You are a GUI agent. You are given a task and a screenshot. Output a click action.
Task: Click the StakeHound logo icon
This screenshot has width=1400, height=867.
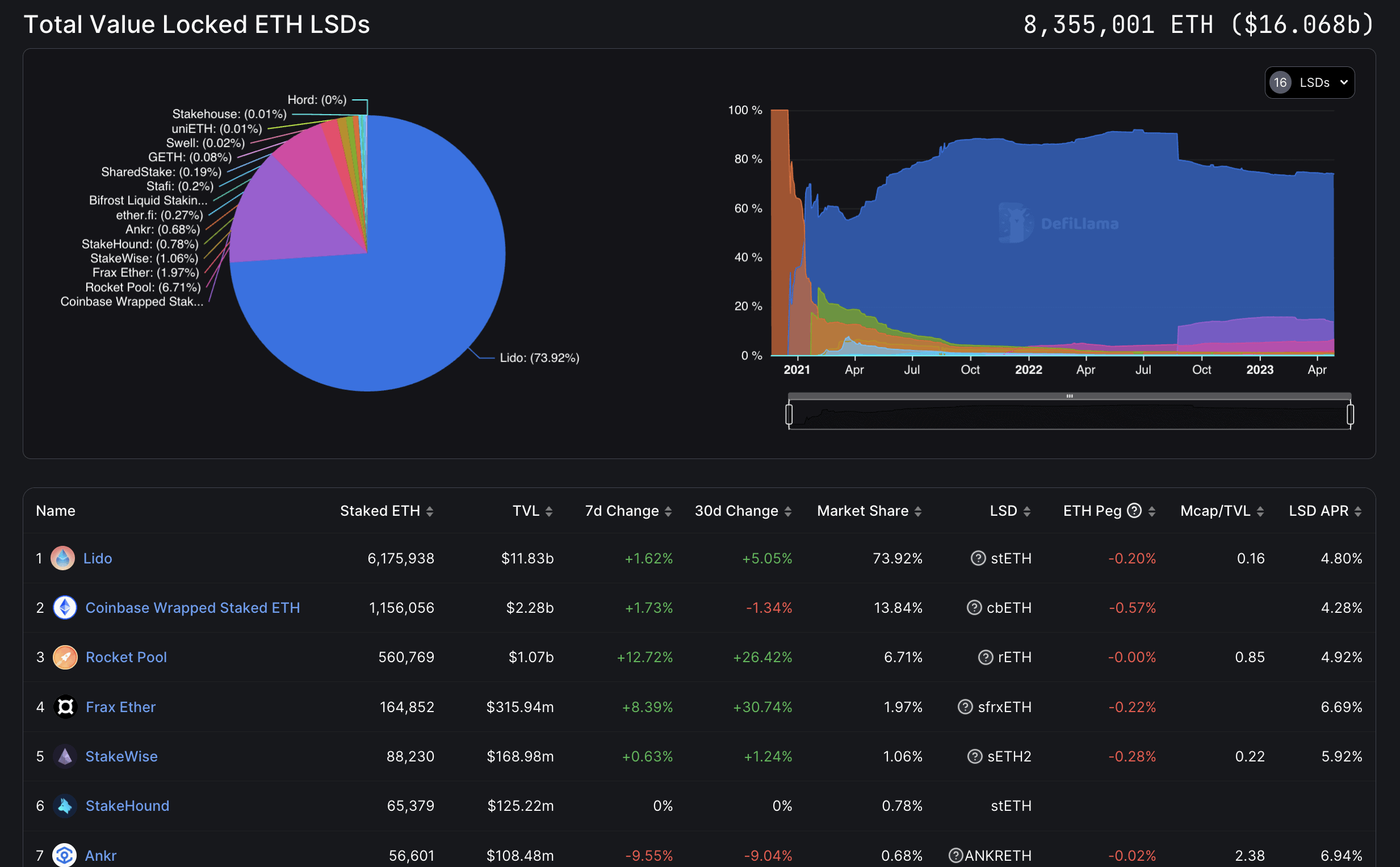(x=65, y=806)
